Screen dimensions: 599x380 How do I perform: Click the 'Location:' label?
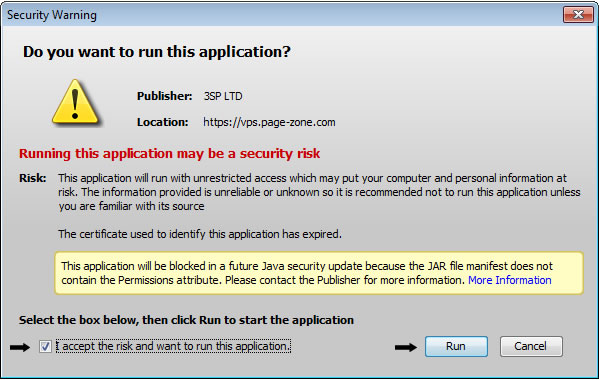pos(162,123)
